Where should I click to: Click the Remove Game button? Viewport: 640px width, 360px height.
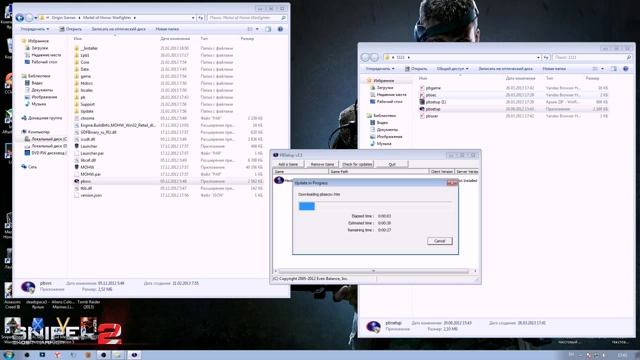coord(322,164)
